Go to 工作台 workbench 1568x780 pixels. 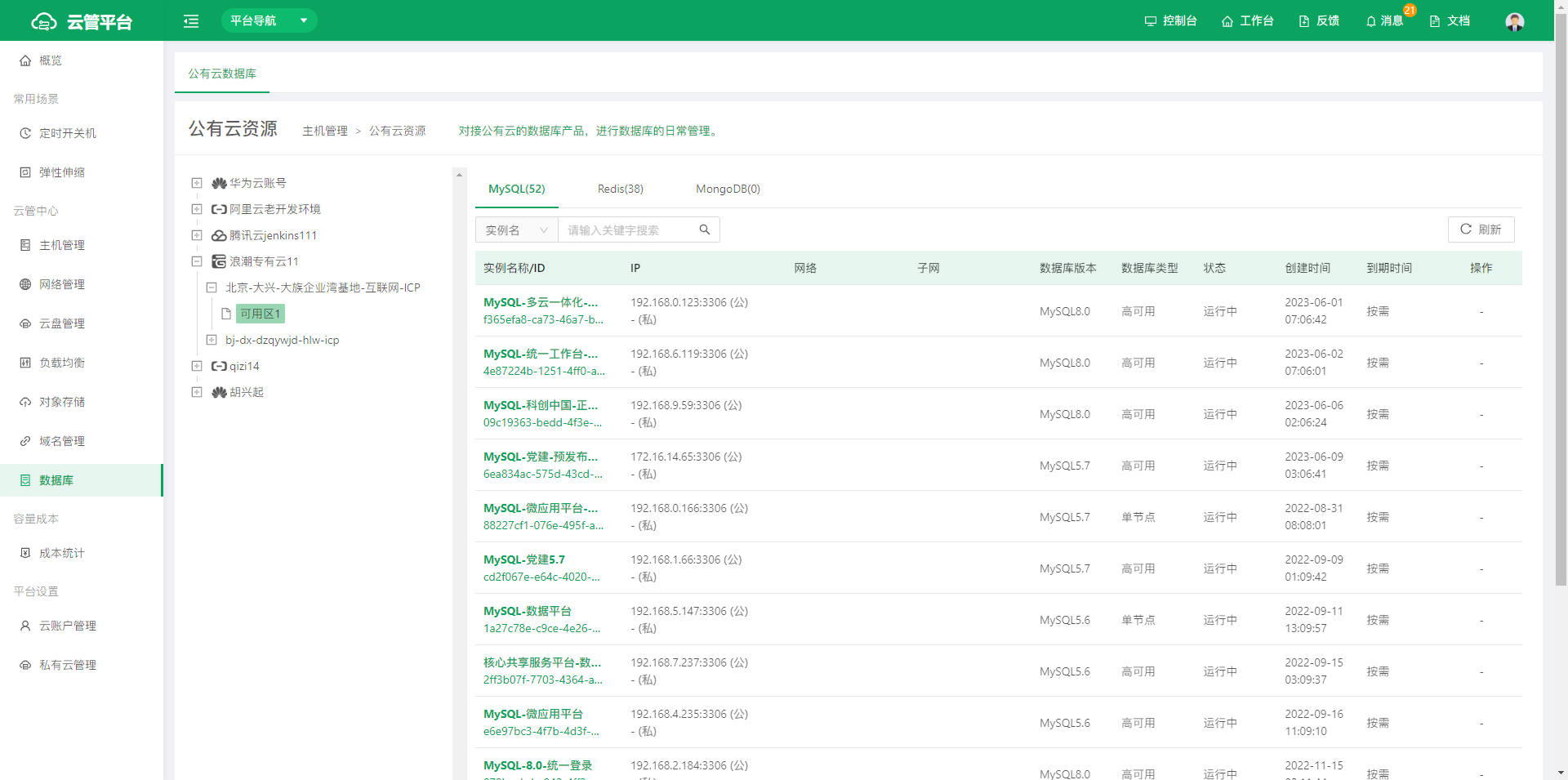click(x=1247, y=21)
